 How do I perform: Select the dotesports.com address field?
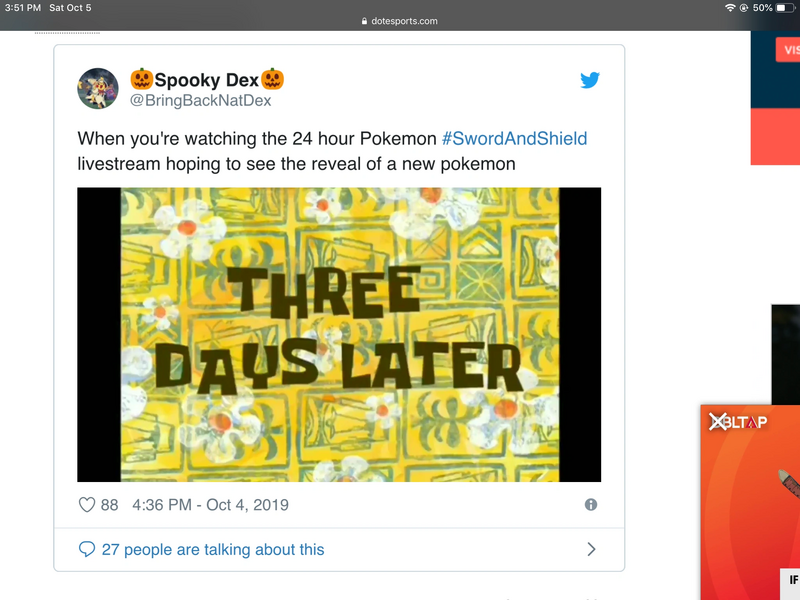click(400, 21)
